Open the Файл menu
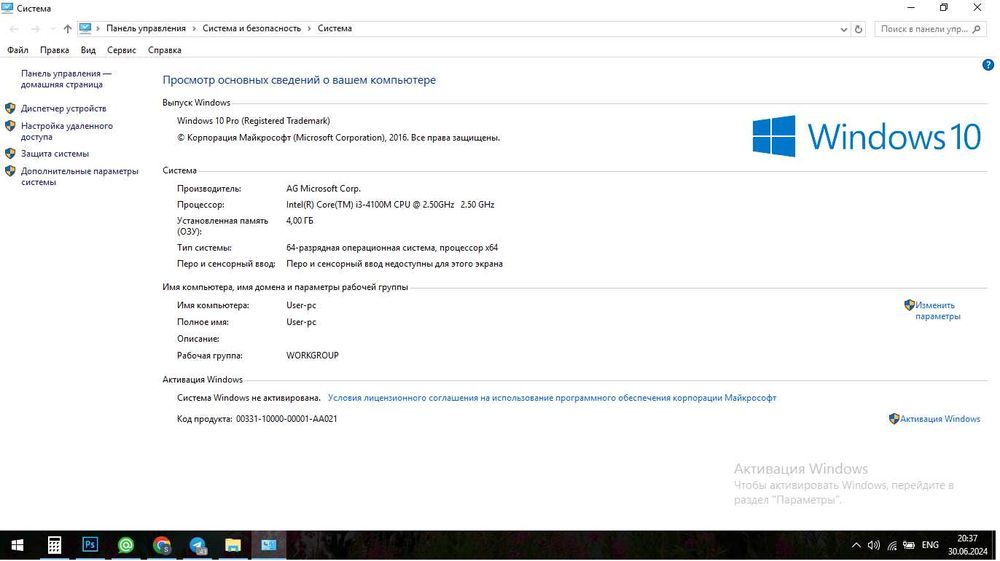This screenshot has width=1000, height=561. [x=18, y=50]
